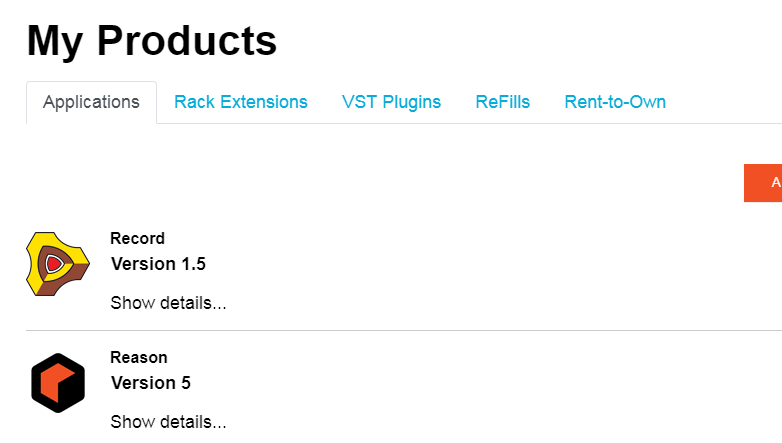Screen dimensions: 782x443
Task: Click the red center of the Record logo
Action: (54, 264)
